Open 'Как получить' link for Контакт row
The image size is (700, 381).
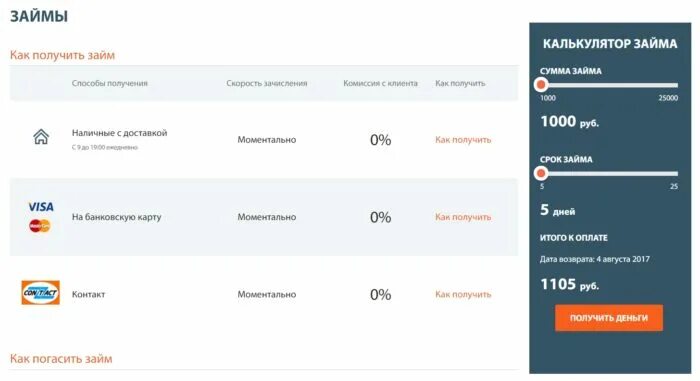tap(463, 294)
